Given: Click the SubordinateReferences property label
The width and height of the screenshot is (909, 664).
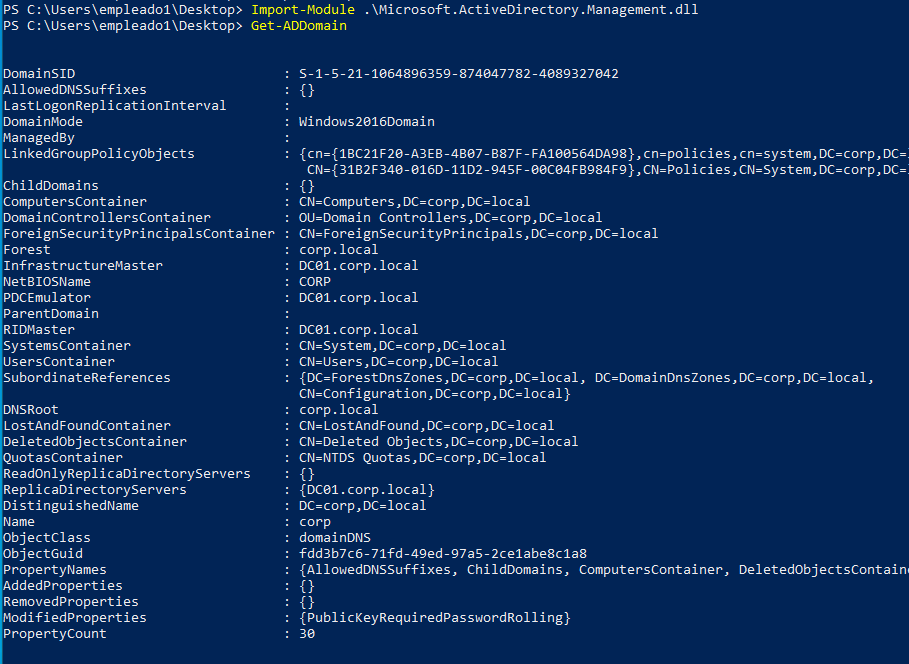Looking at the screenshot, I should tap(87, 378).
